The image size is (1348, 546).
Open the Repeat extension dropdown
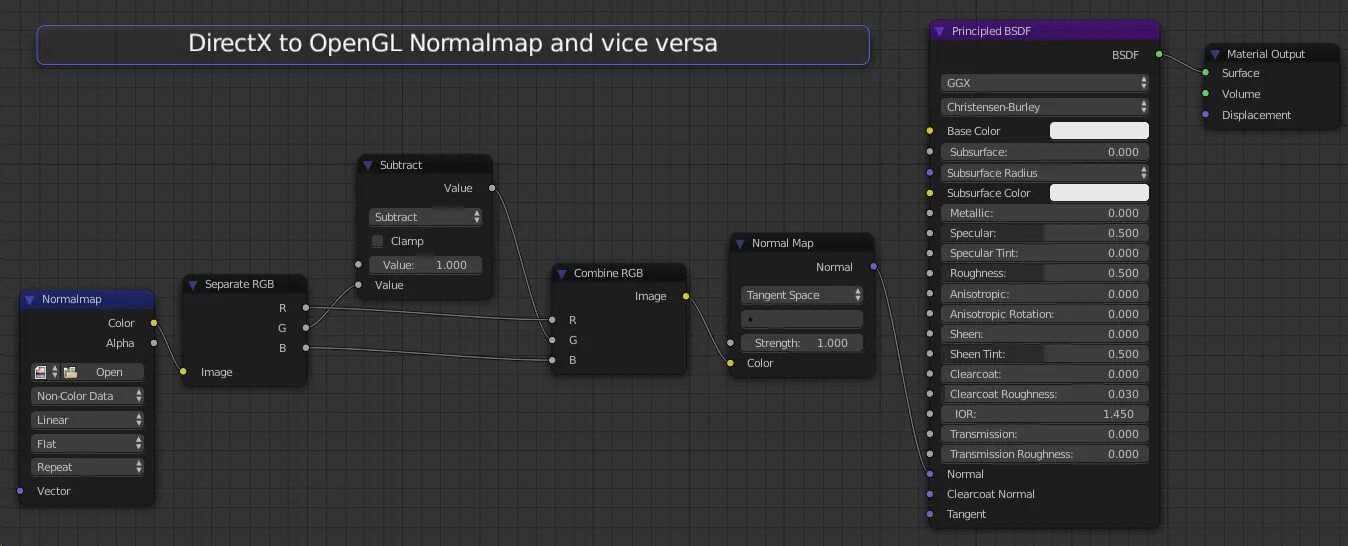coord(88,467)
